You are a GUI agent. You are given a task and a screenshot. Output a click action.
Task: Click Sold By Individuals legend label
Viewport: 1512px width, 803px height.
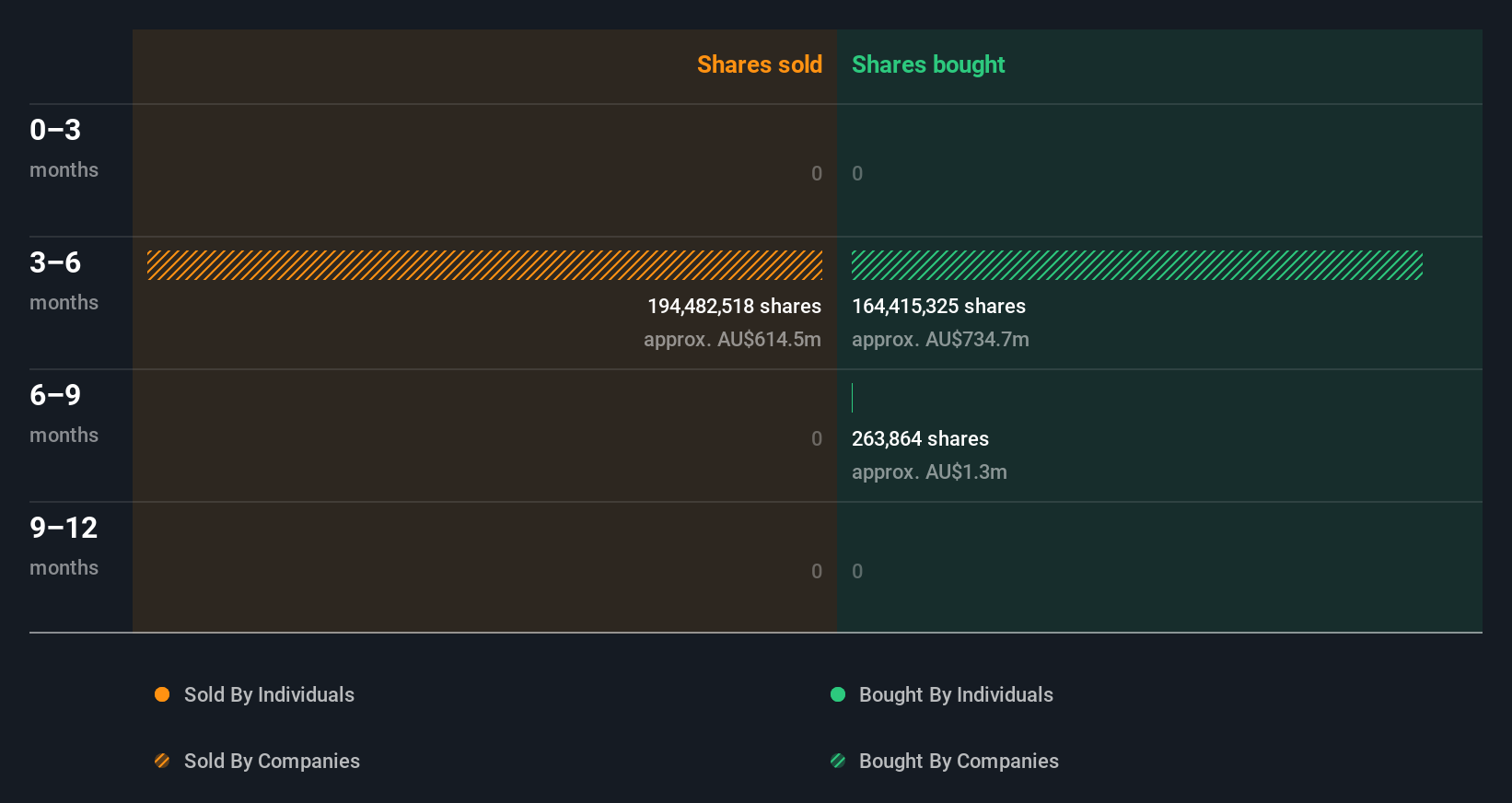(269, 694)
